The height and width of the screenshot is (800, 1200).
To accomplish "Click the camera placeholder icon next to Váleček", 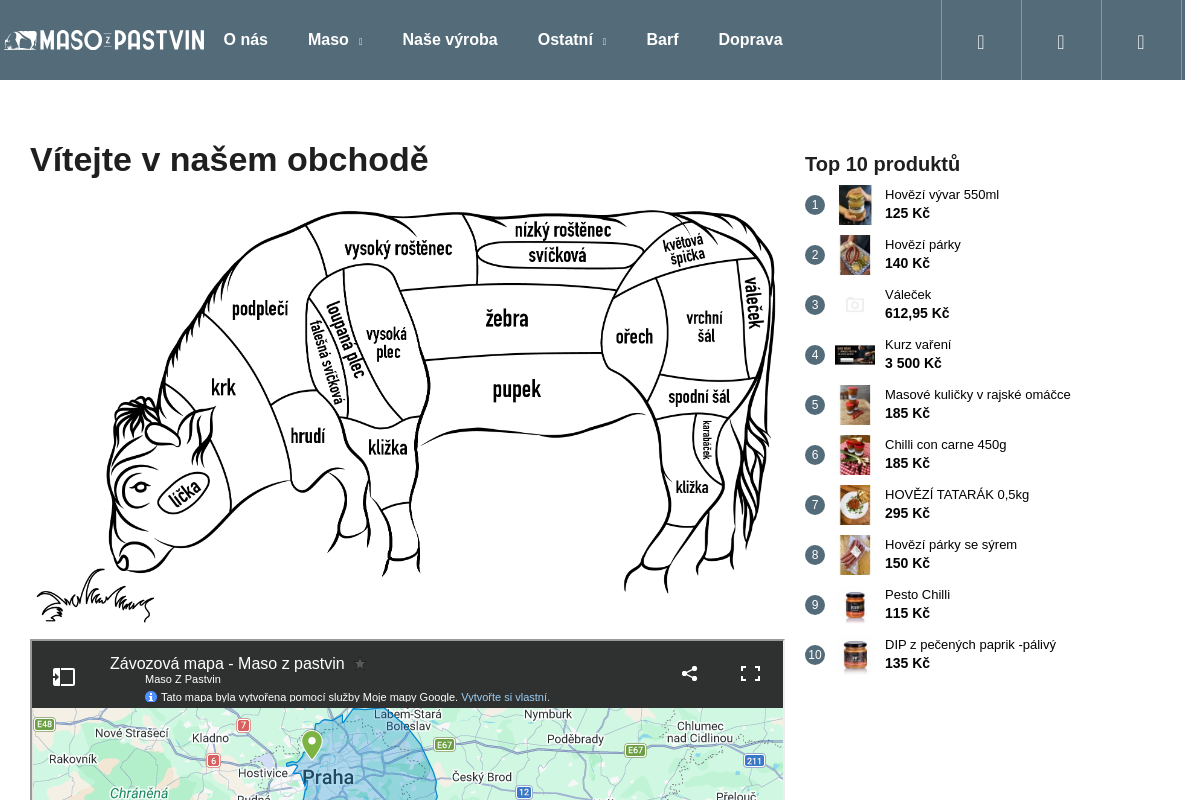I will click(855, 305).
